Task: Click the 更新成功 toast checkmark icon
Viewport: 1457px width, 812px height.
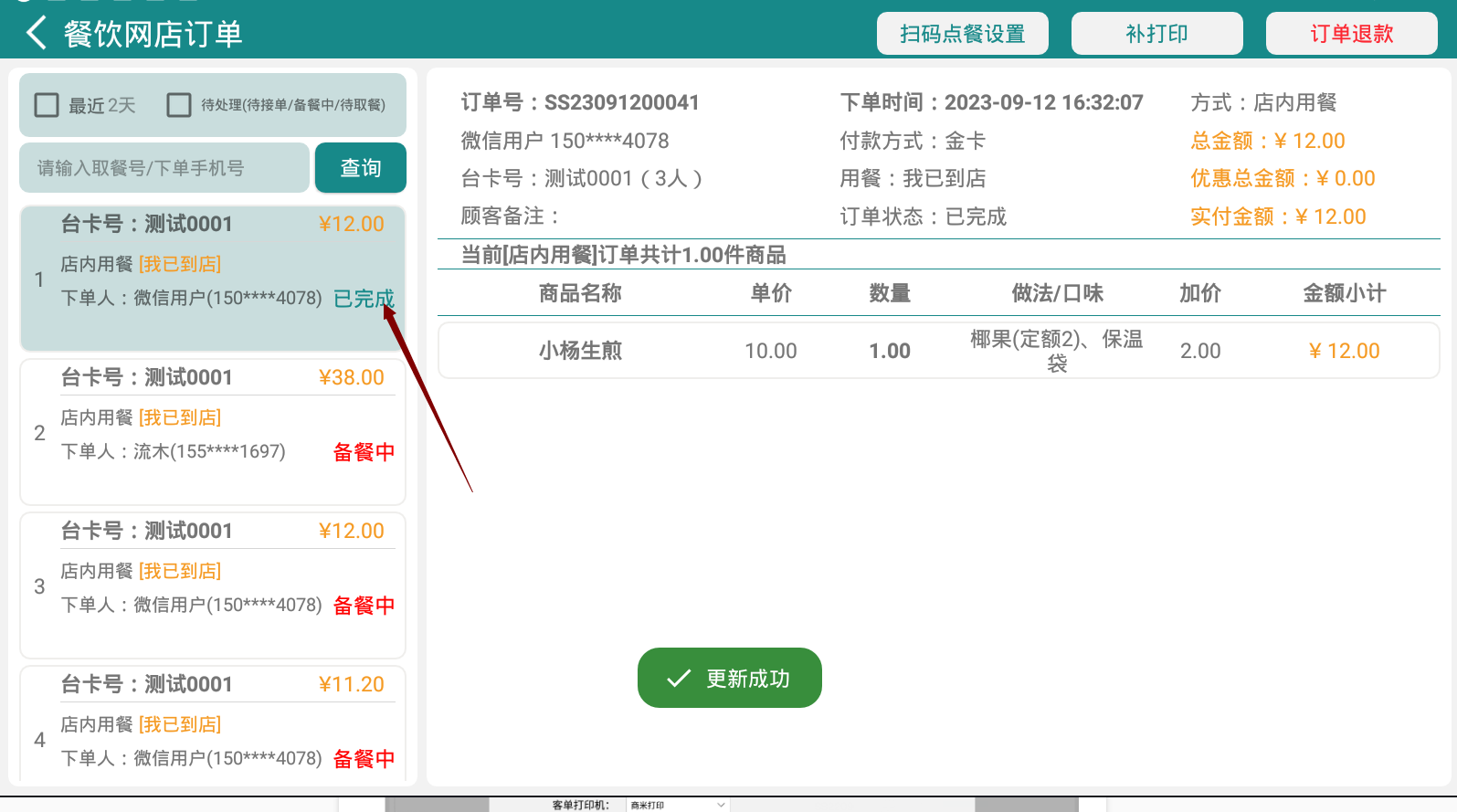Action: tap(679, 679)
